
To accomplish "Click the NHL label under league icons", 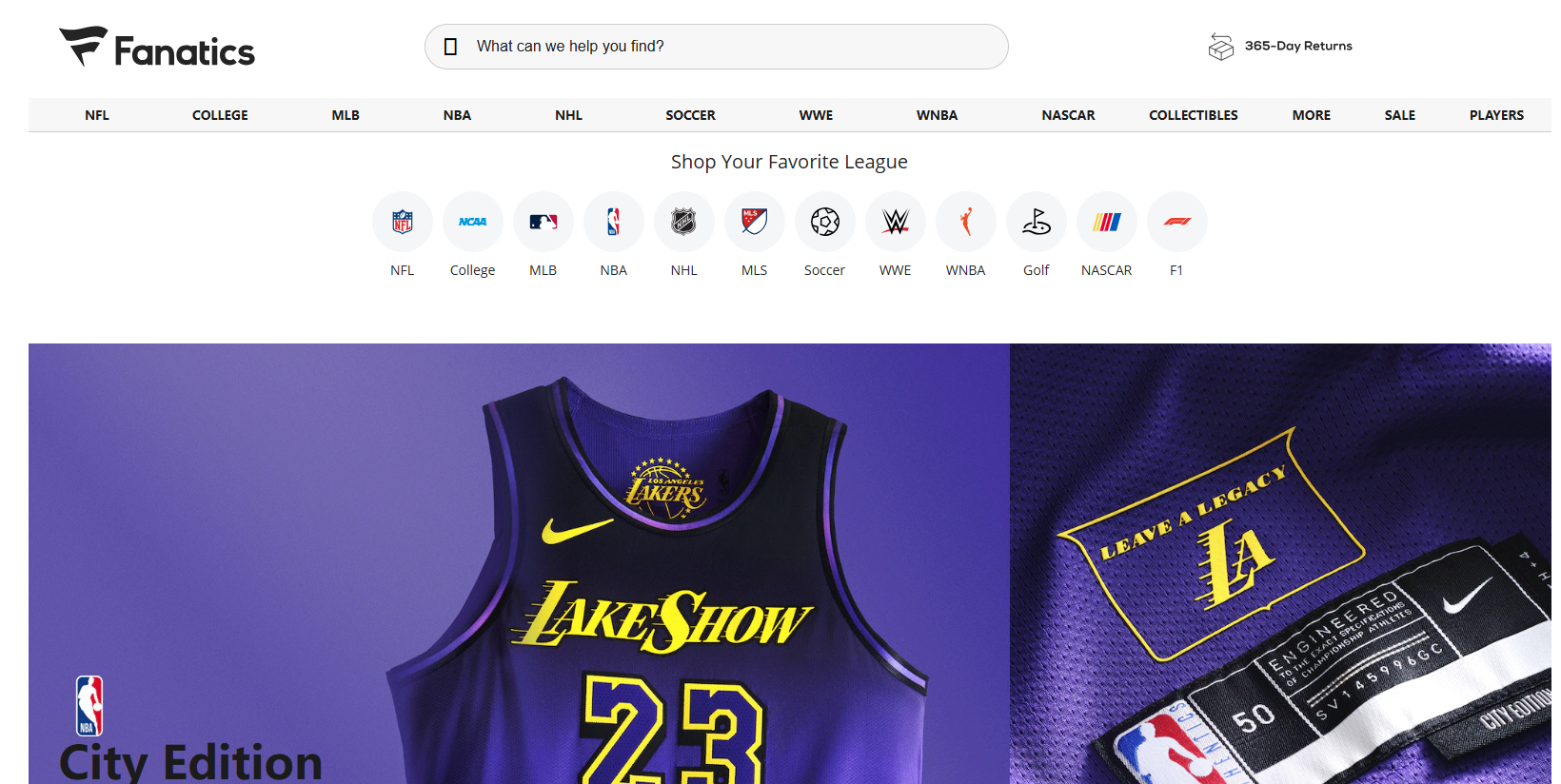I will coord(684,270).
